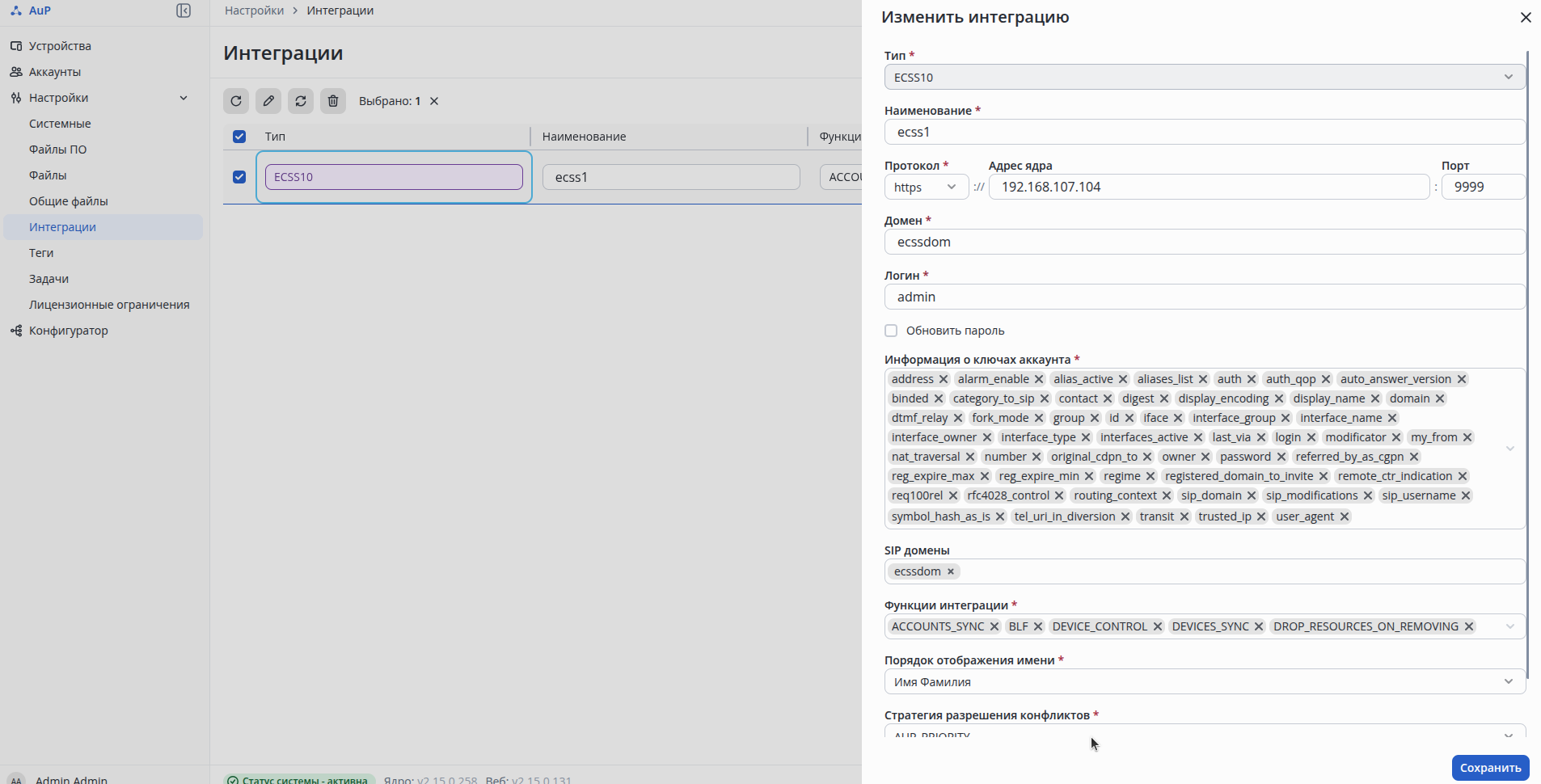Remove the sip_username key tag
Screen dimensions: 1541x784
click(x=1466, y=495)
